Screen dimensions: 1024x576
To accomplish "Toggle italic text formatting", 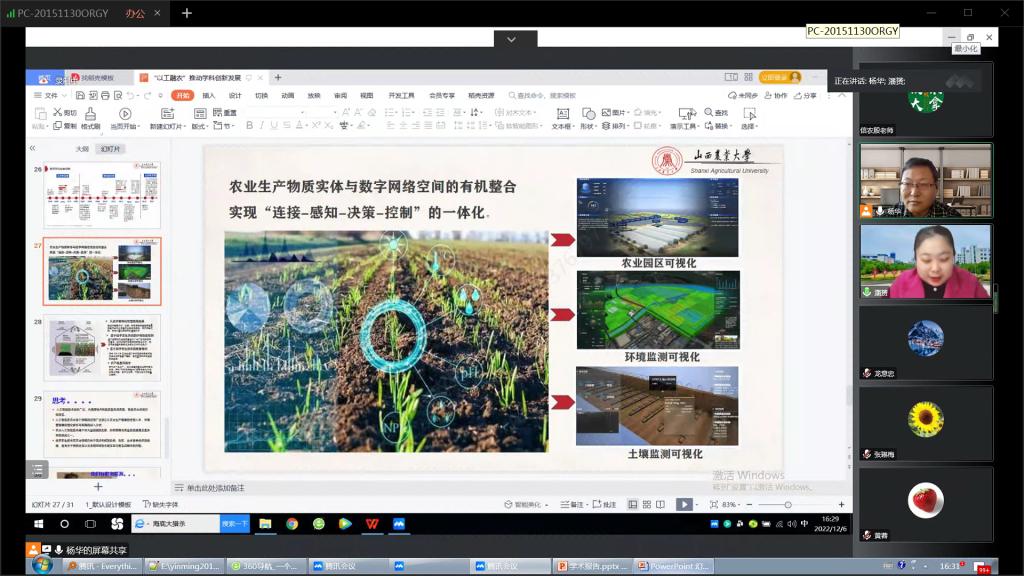I will [262, 126].
